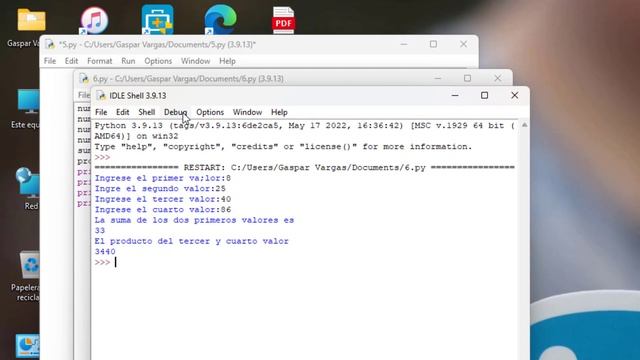Click the output value 3440
Image resolution: width=640 pixels, height=360 pixels.
[105, 252]
